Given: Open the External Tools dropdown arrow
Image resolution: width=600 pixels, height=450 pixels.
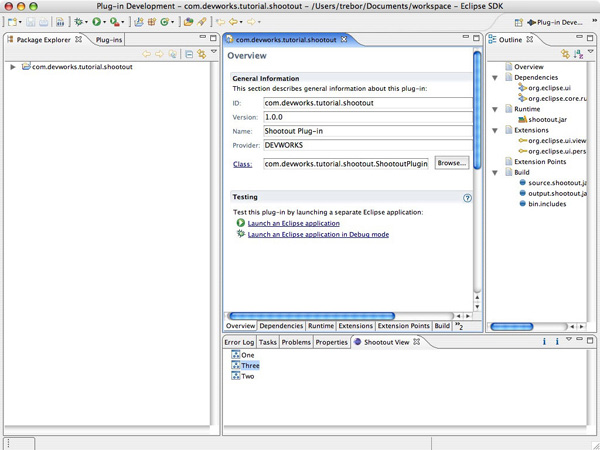Looking at the screenshot, I should click(x=122, y=22).
